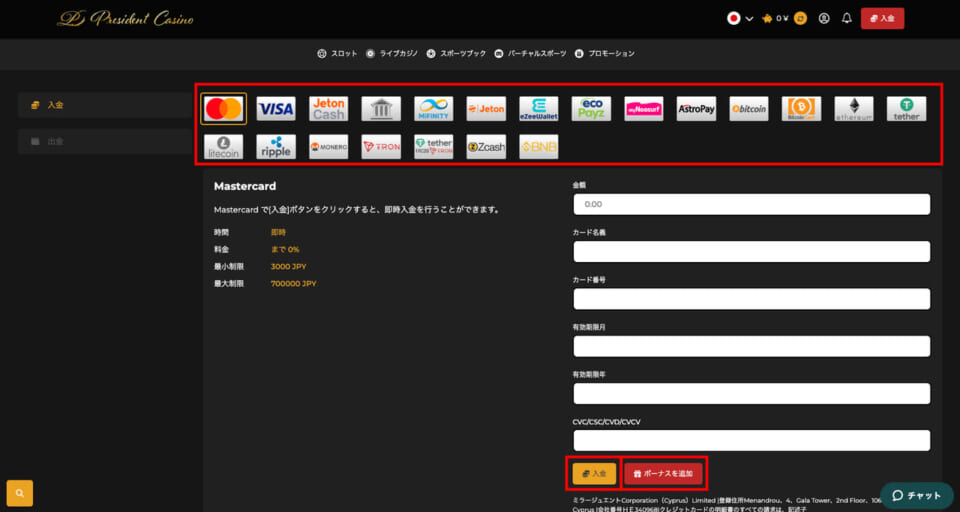The image size is (960, 512).
Task: Focus the カード番号 card number field
Action: point(751,299)
